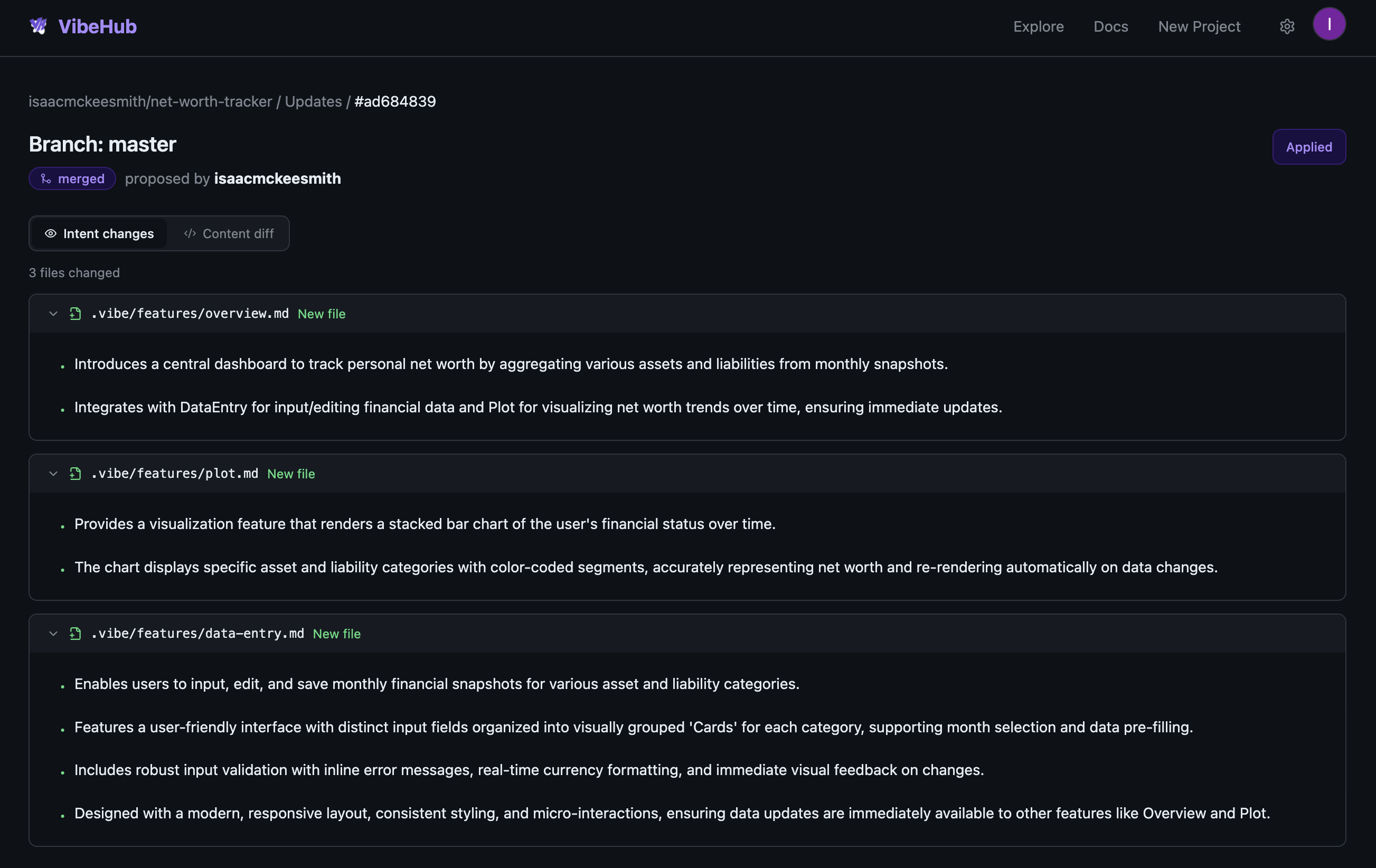Screen dimensions: 1376x868
Task: Click the overview.md new file icon
Action: (76, 313)
